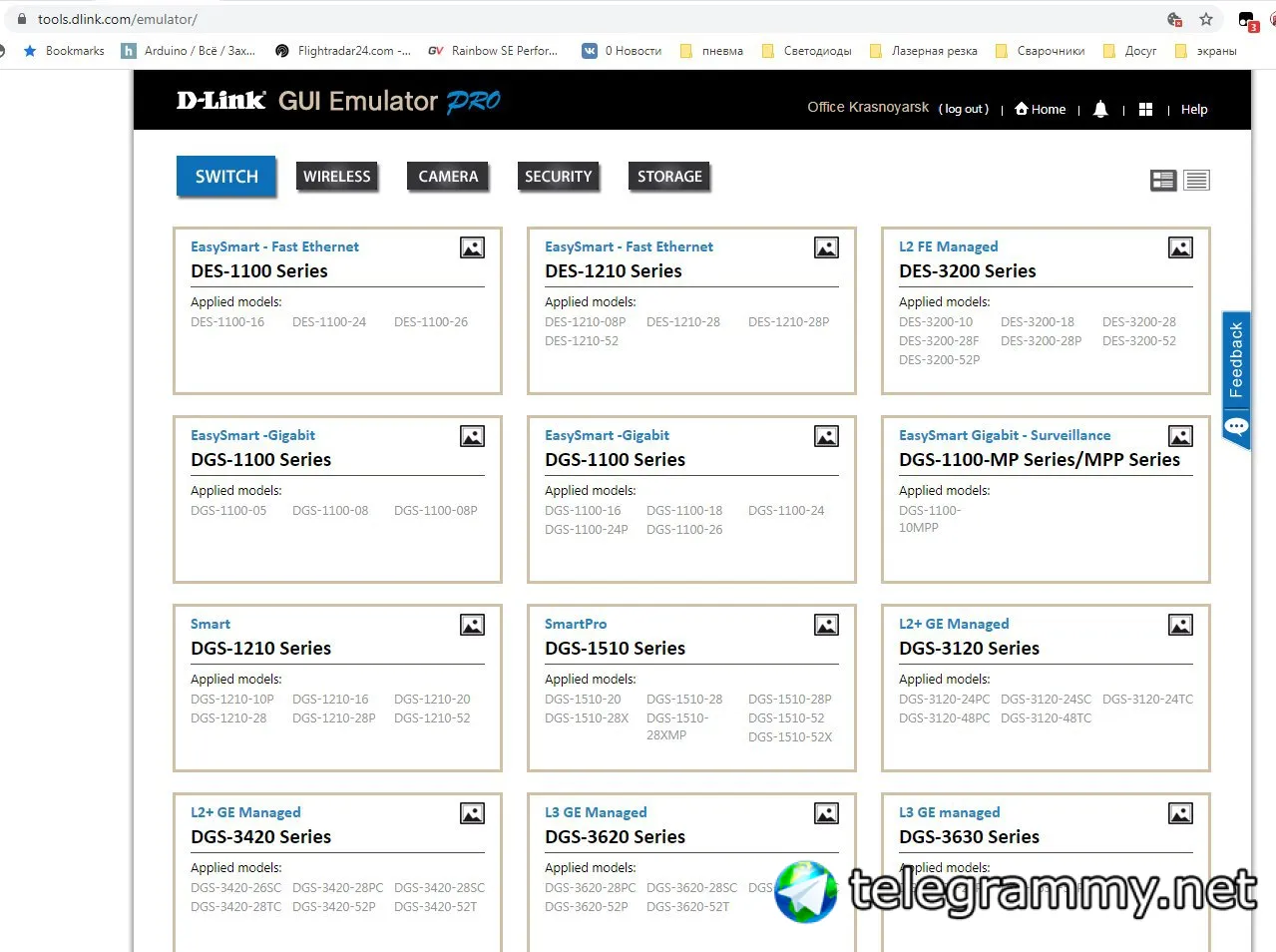
Task: Open DGS-1510-52X model link
Action: coord(790,737)
